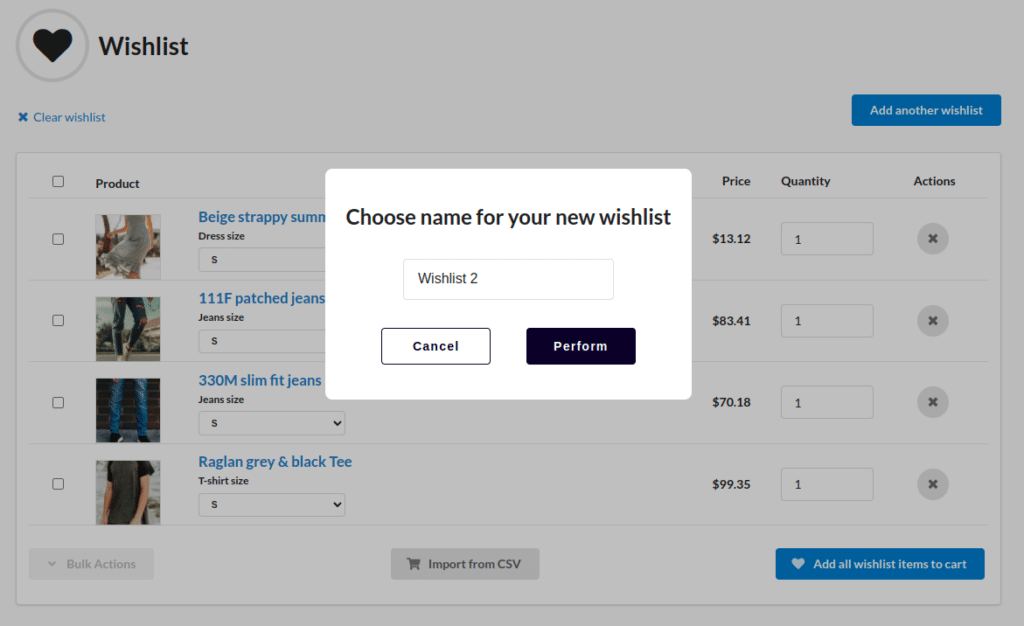The width and height of the screenshot is (1024, 626).
Task: Click the black heart Wishlist icon
Action: pyautogui.click(x=52, y=46)
